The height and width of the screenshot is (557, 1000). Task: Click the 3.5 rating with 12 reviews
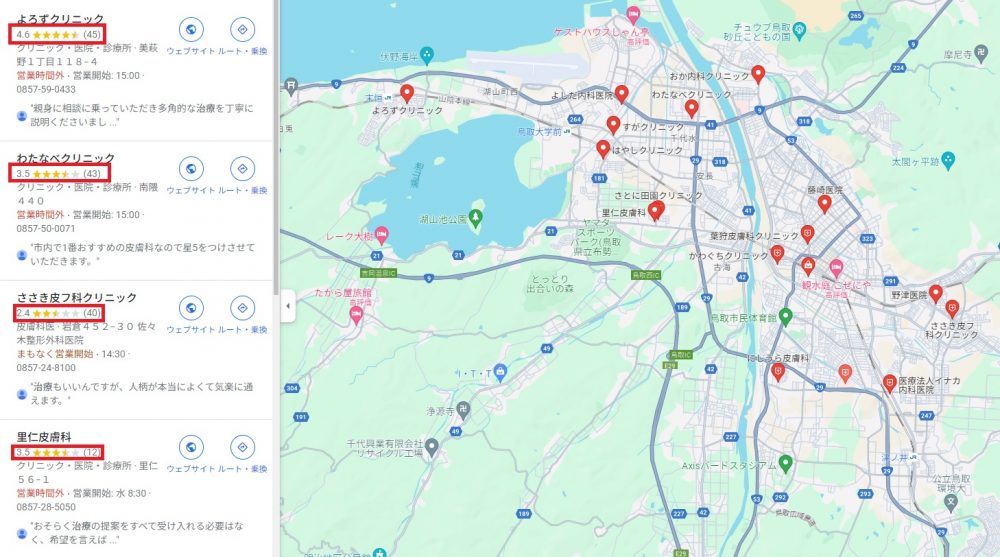pyautogui.click(x=58, y=452)
